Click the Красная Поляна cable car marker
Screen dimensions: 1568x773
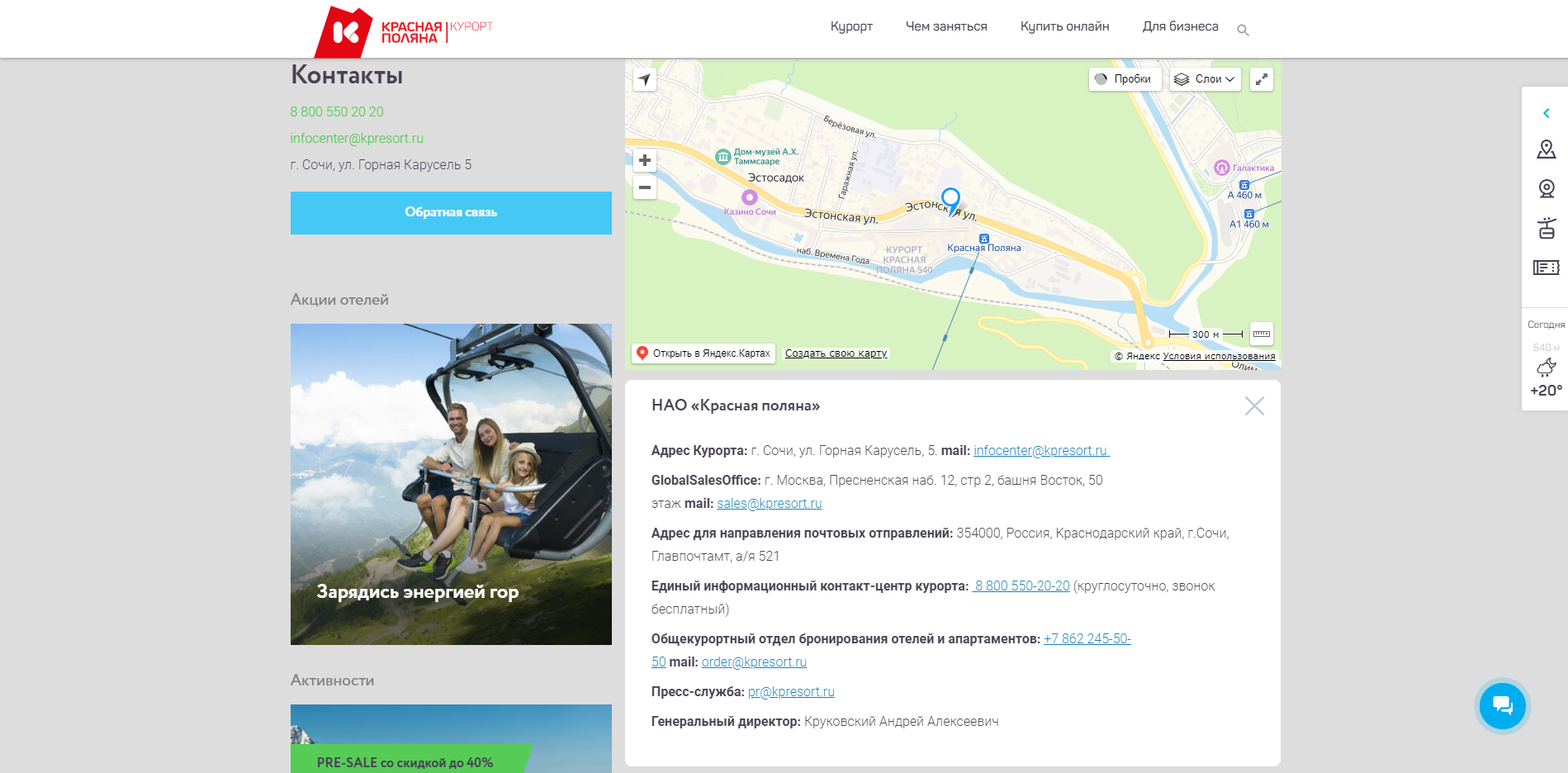tap(984, 239)
